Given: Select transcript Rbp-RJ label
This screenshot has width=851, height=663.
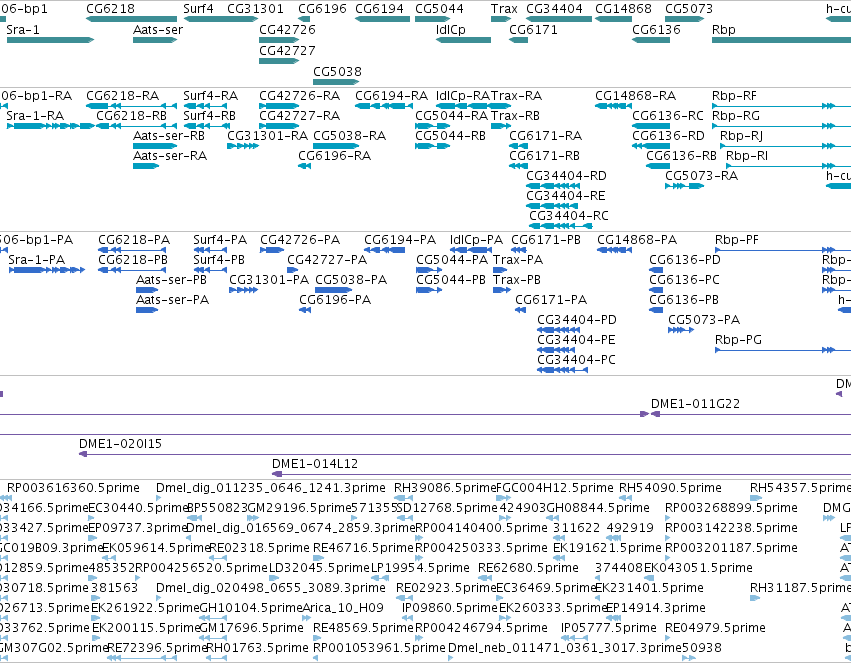Looking at the screenshot, I should click(x=741, y=136).
